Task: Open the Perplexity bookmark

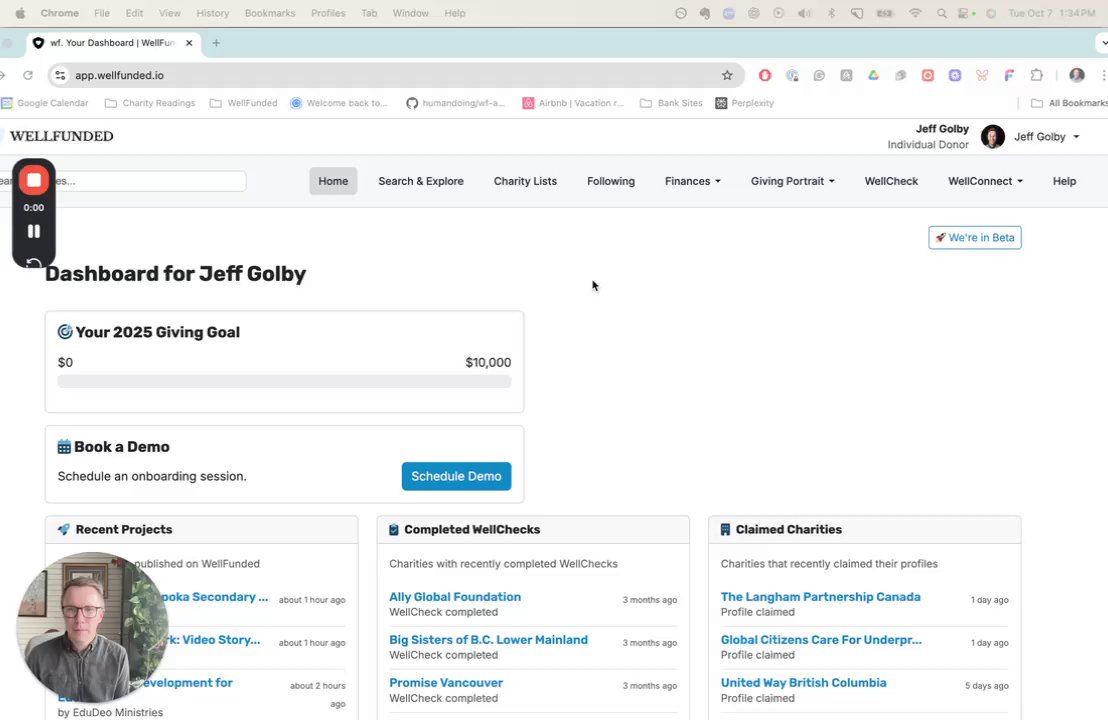Action: click(x=744, y=103)
